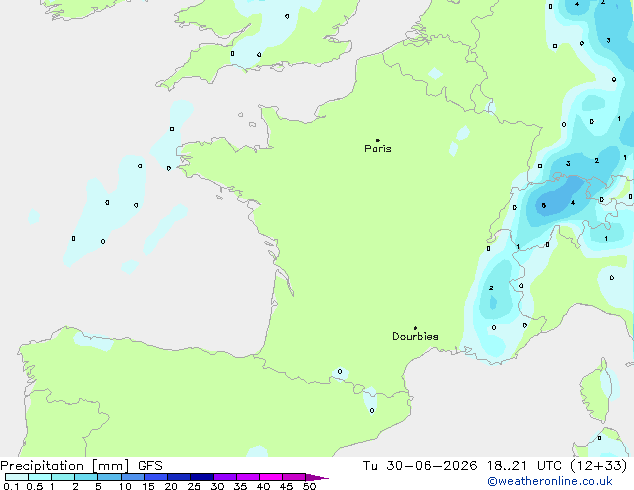This screenshot has height=490, width=634.
Task: Click the '50' legend scale value
Action: point(309,486)
